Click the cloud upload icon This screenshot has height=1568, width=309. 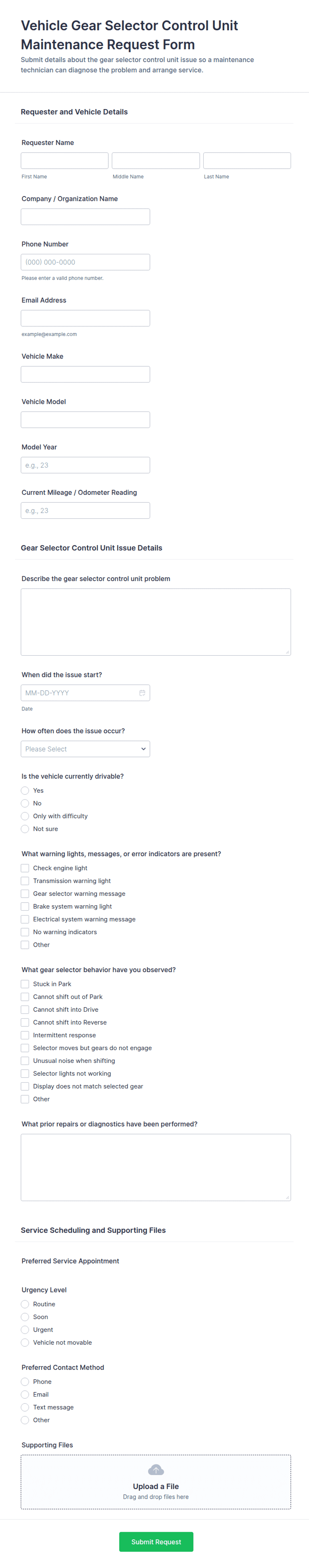coord(156,1470)
